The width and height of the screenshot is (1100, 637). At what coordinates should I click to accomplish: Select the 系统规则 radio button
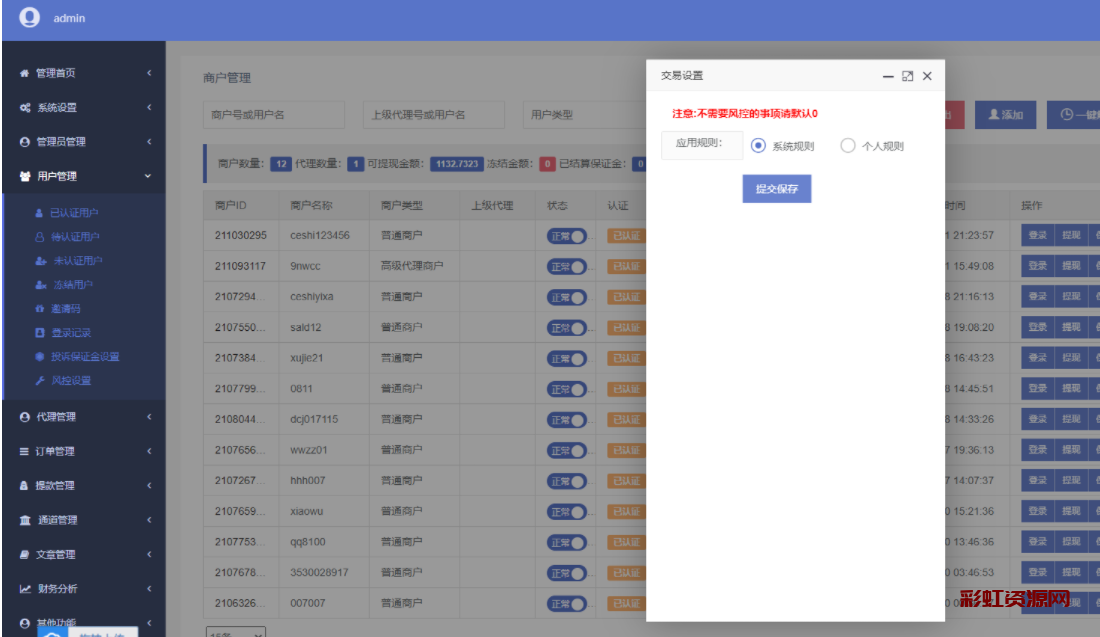click(x=758, y=146)
